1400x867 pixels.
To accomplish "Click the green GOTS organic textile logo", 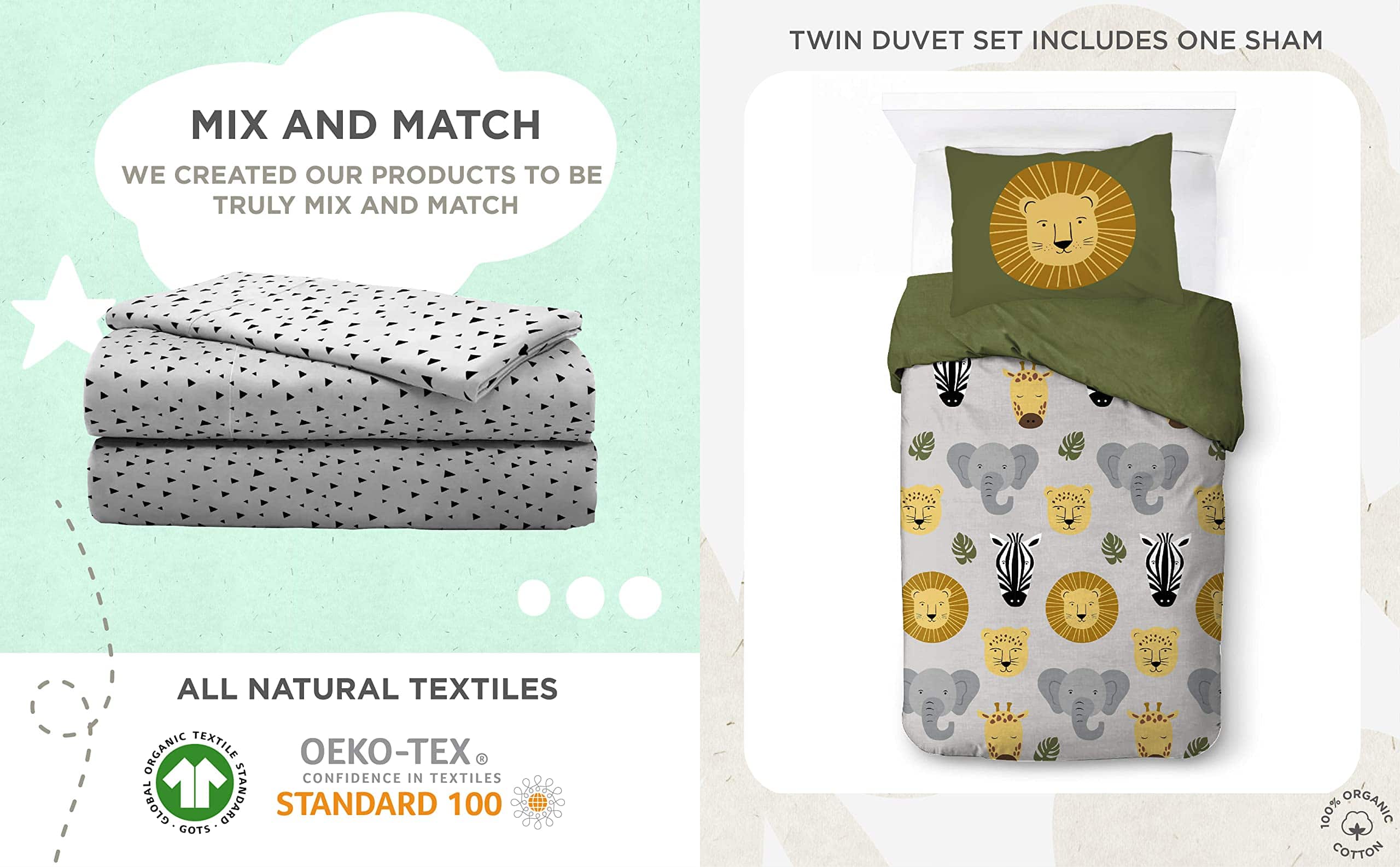I will tap(195, 783).
